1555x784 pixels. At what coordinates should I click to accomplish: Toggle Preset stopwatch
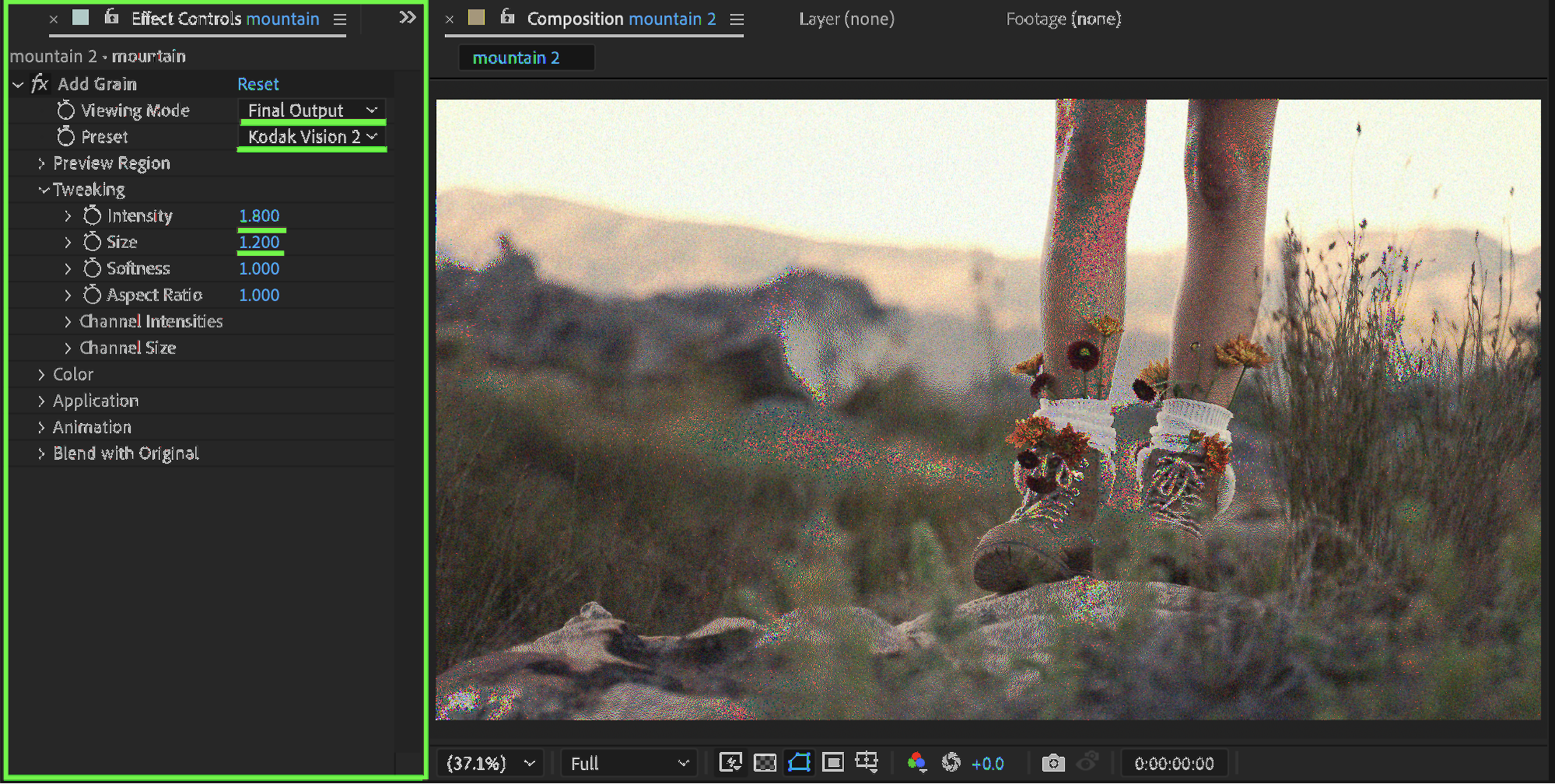pos(66,137)
